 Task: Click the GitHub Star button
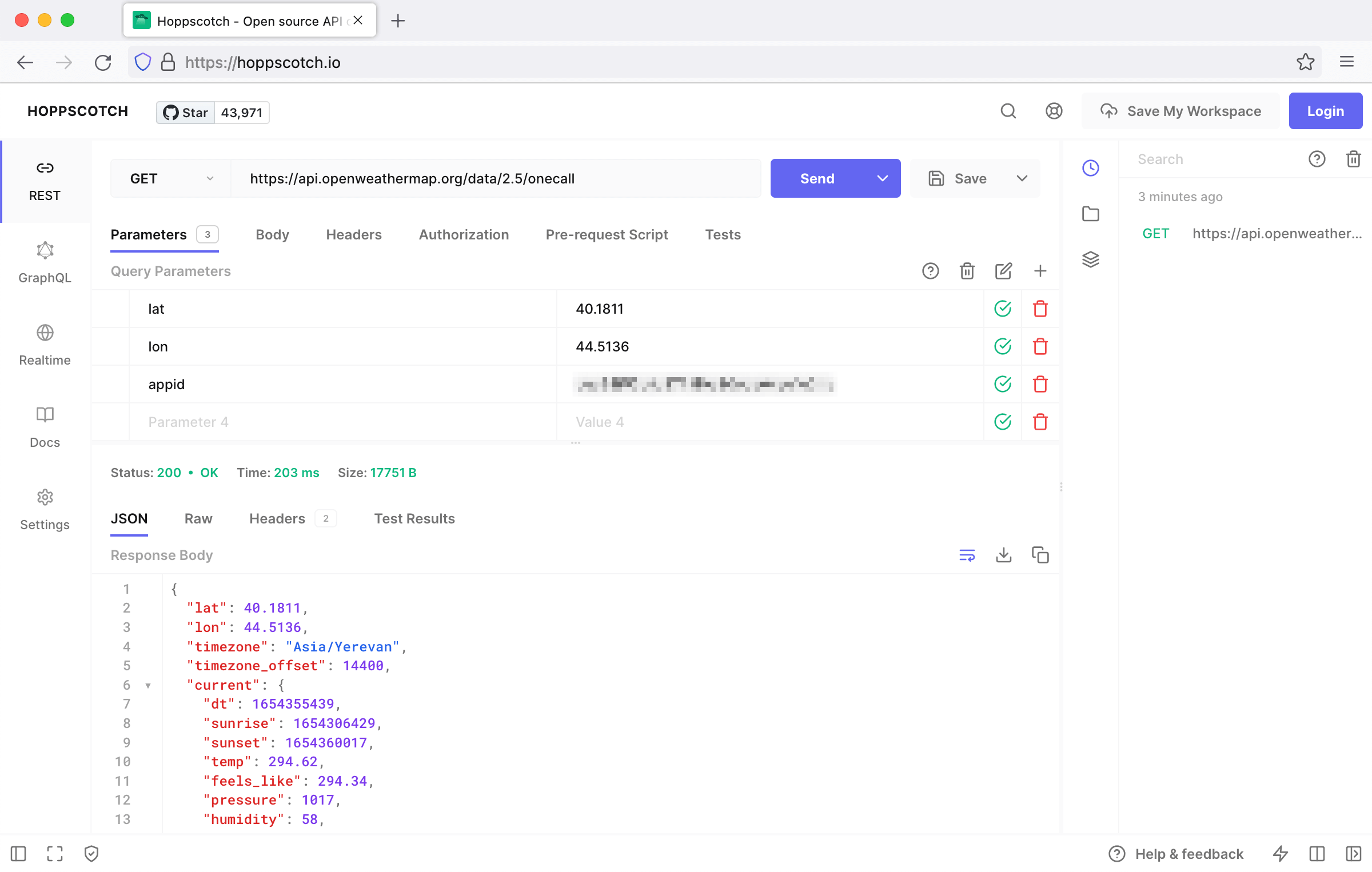point(186,112)
